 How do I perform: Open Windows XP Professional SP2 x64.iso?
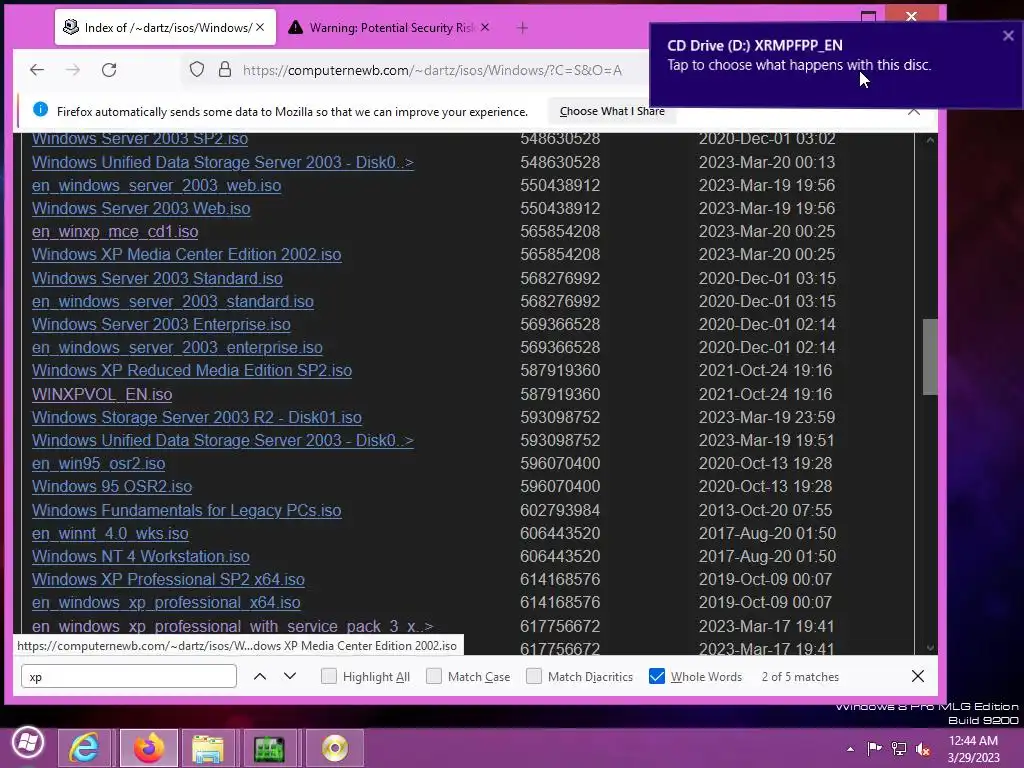(x=168, y=579)
